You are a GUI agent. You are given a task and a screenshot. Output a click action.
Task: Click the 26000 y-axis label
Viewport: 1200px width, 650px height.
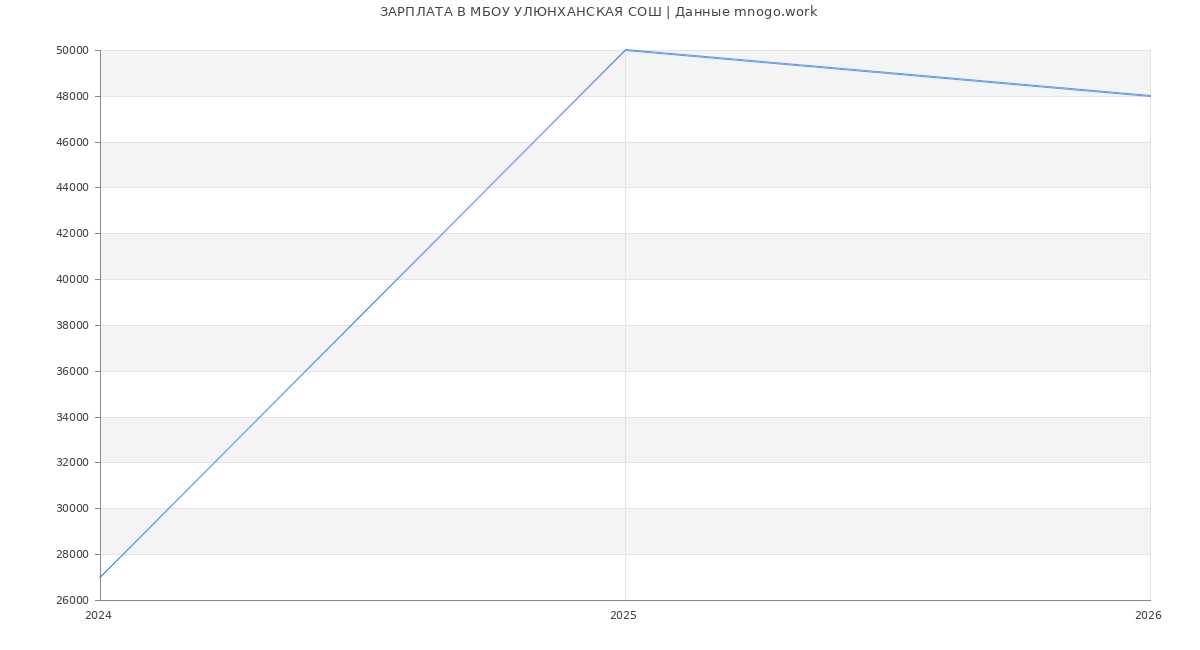click(x=73, y=600)
